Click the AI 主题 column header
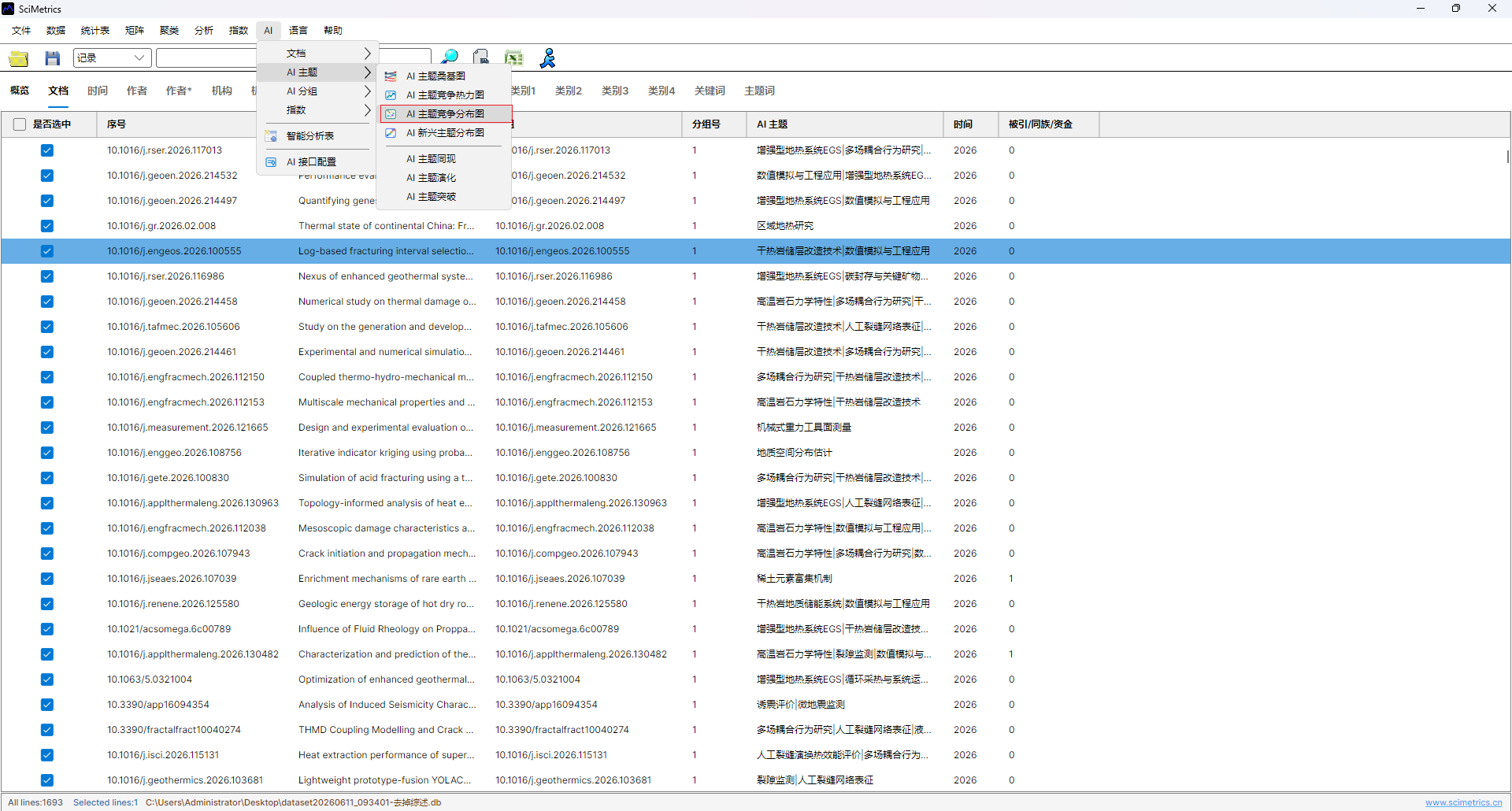 844,124
